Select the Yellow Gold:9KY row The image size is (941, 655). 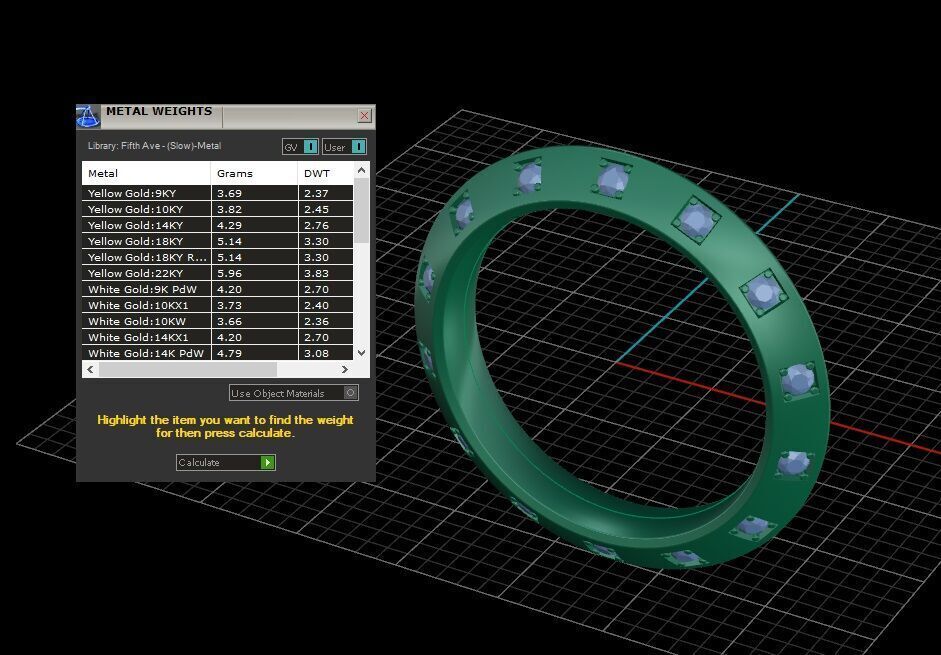[217, 193]
